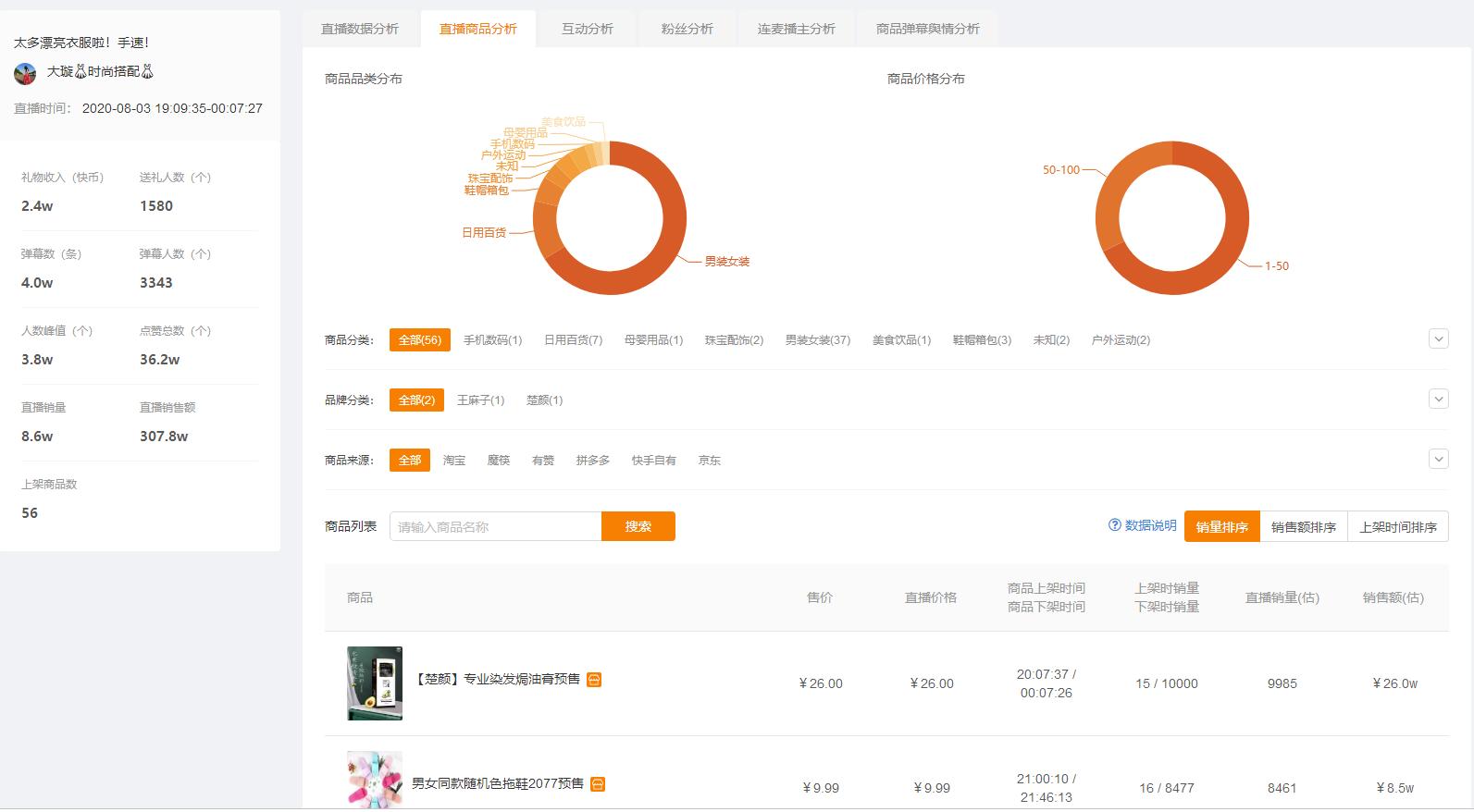Click the 数据说明 link
The image size is (1474, 812).
tap(1150, 525)
